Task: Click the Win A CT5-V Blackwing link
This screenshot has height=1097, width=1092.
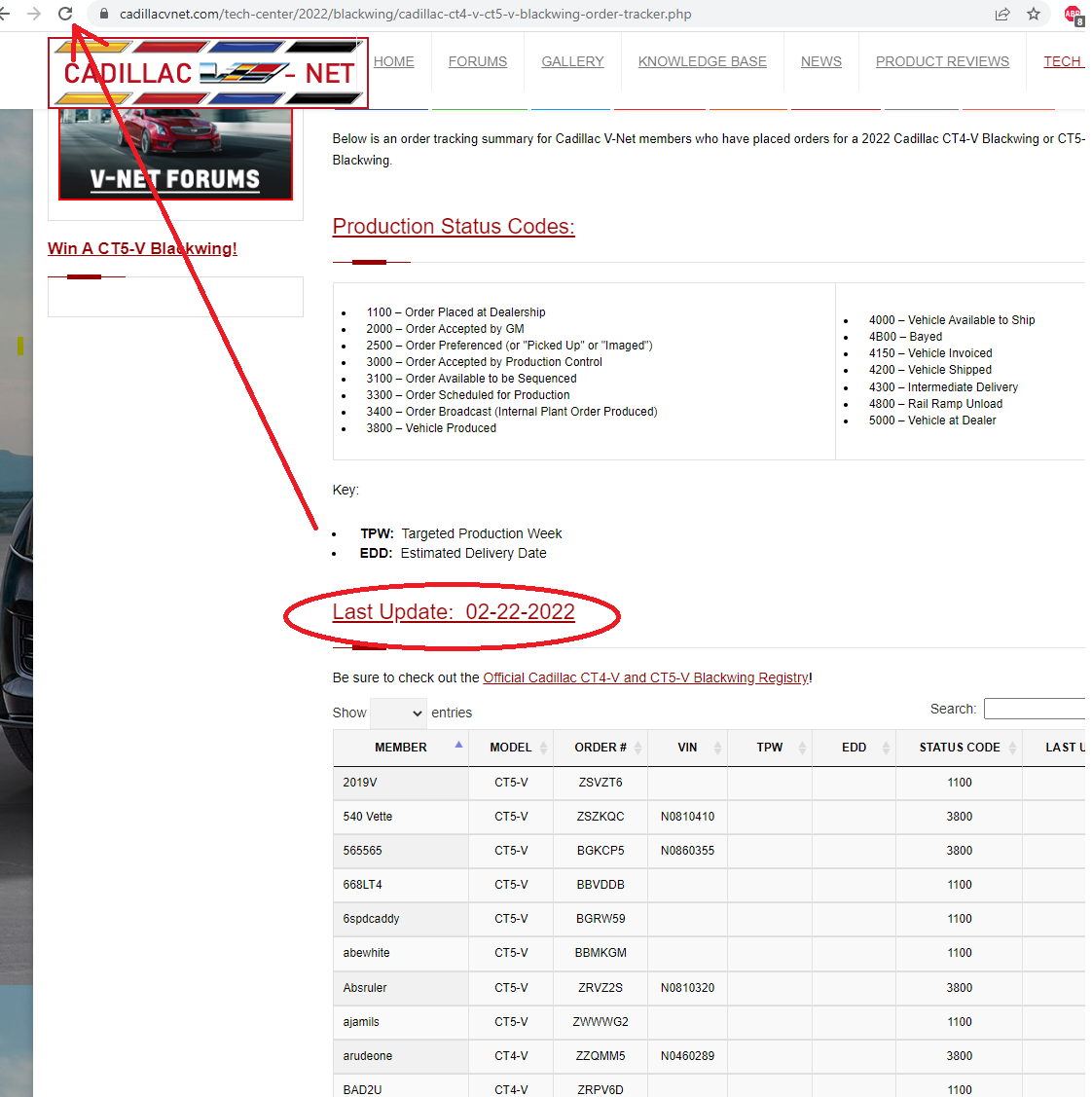Action: click(142, 248)
